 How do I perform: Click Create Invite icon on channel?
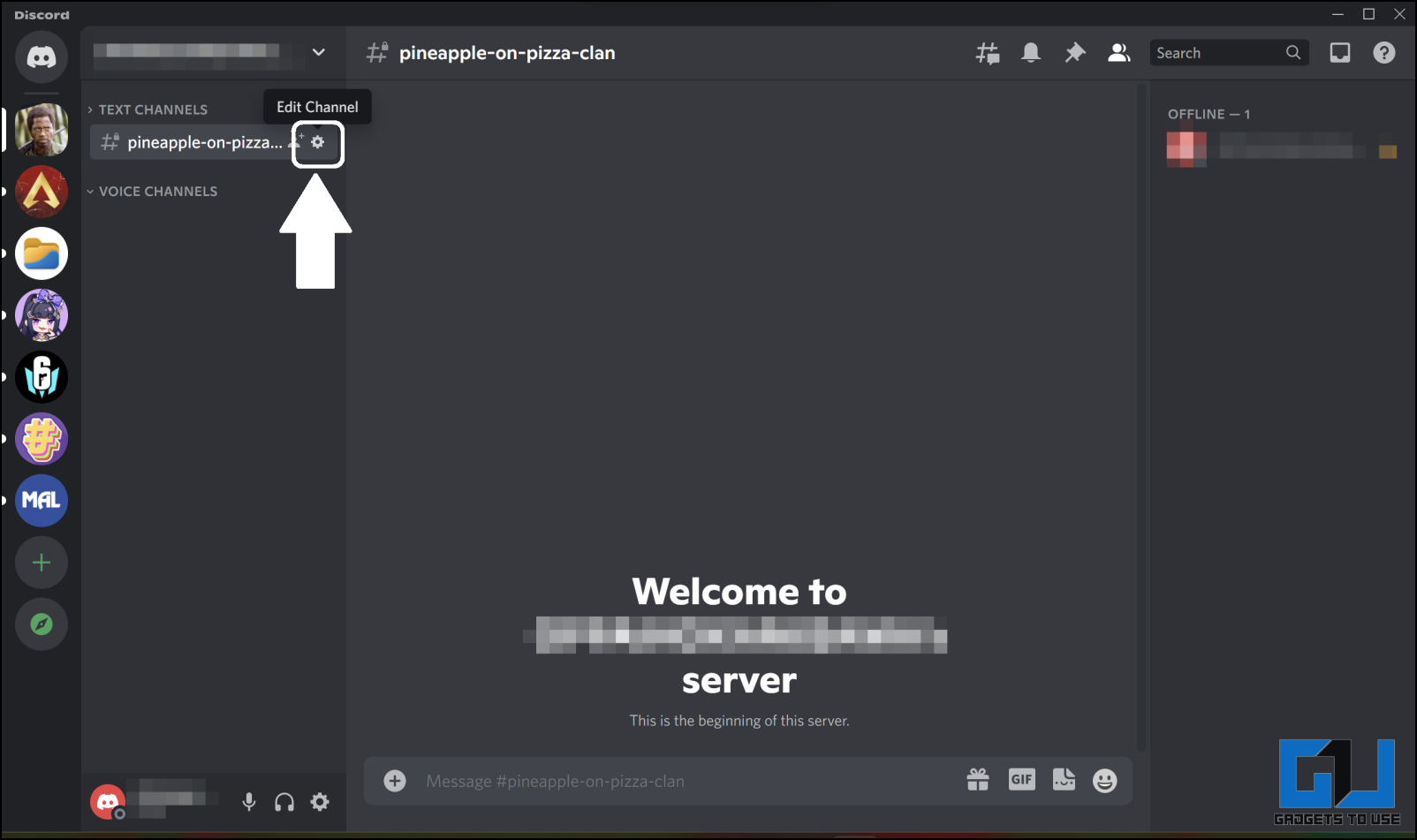click(x=296, y=142)
